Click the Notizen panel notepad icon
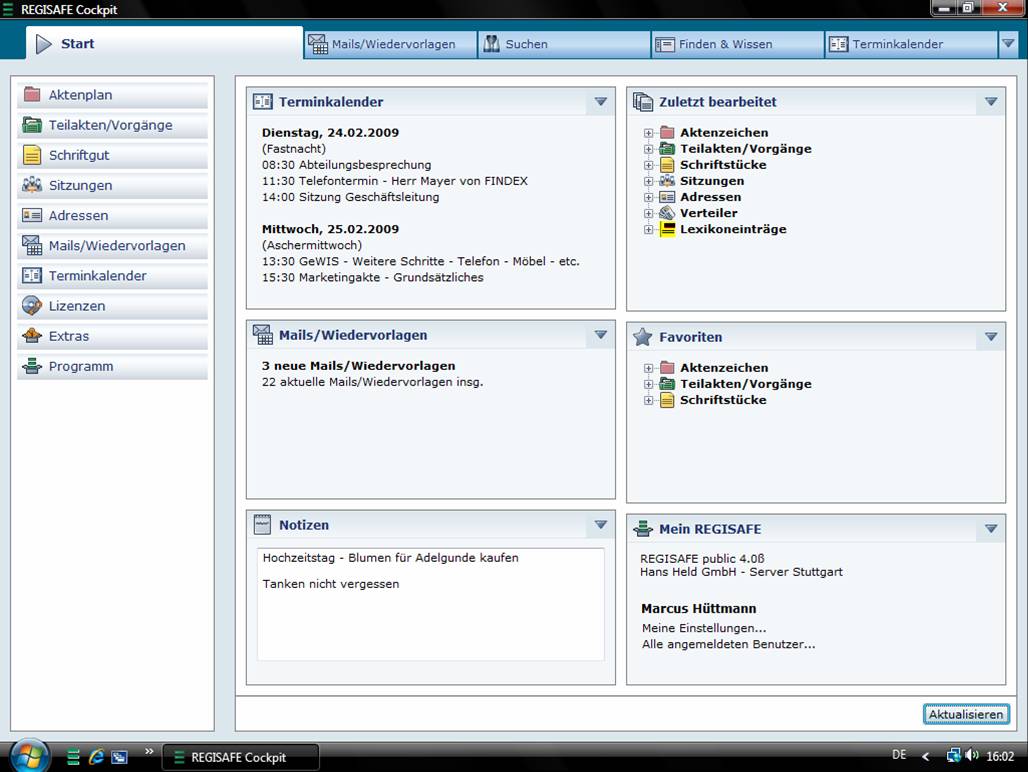The height and width of the screenshot is (772, 1028). point(262,524)
